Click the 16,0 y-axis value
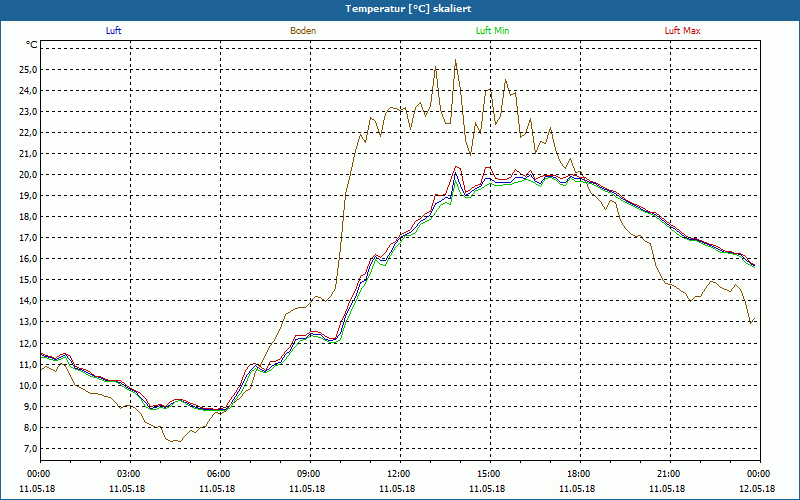This screenshot has height=500, width=800. coord(28,259)
